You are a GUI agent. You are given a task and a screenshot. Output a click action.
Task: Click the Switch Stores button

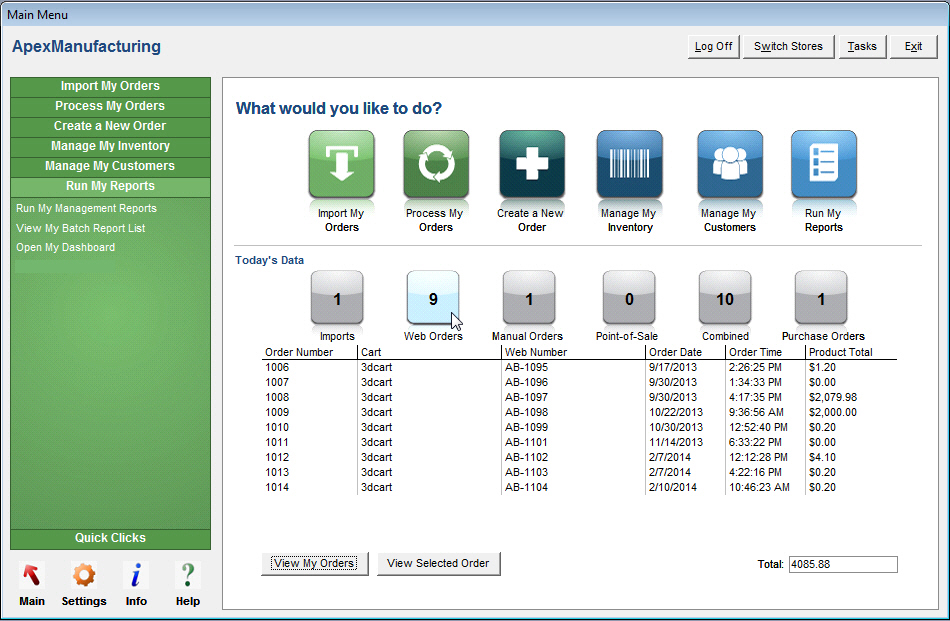pyautogui.click(x=788, y=47)
